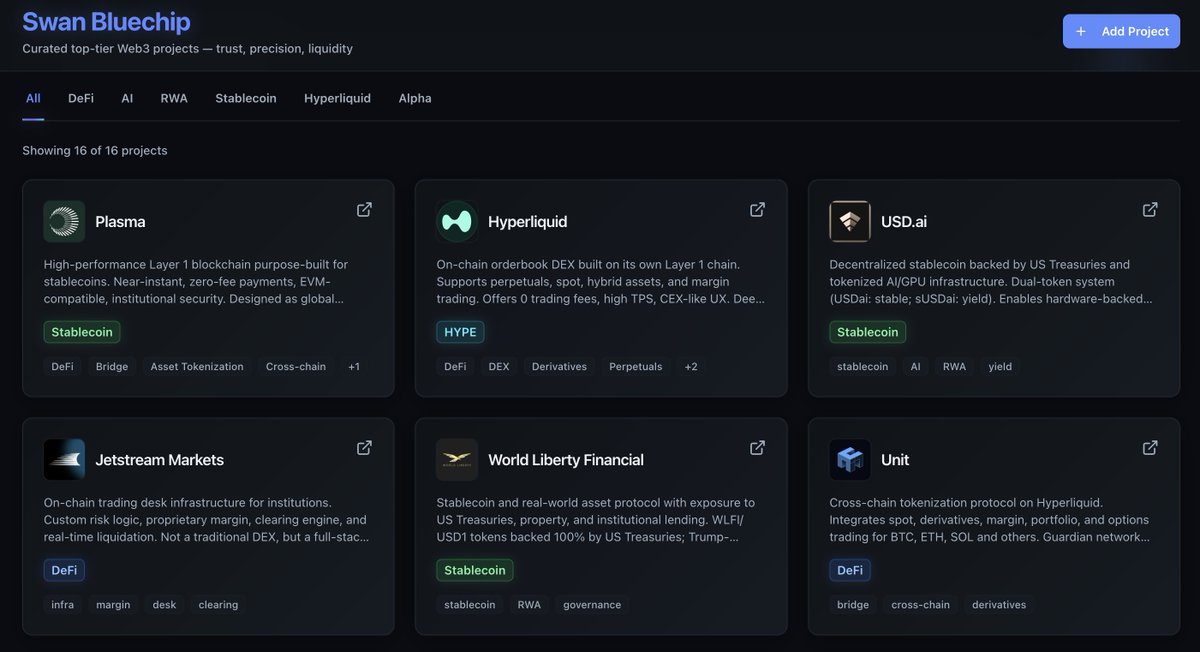Image resolution: width=1200 pixels, height=652 pixels.
Task: Click World Liberty Financial's governance tag
Action: coord(592,605)
